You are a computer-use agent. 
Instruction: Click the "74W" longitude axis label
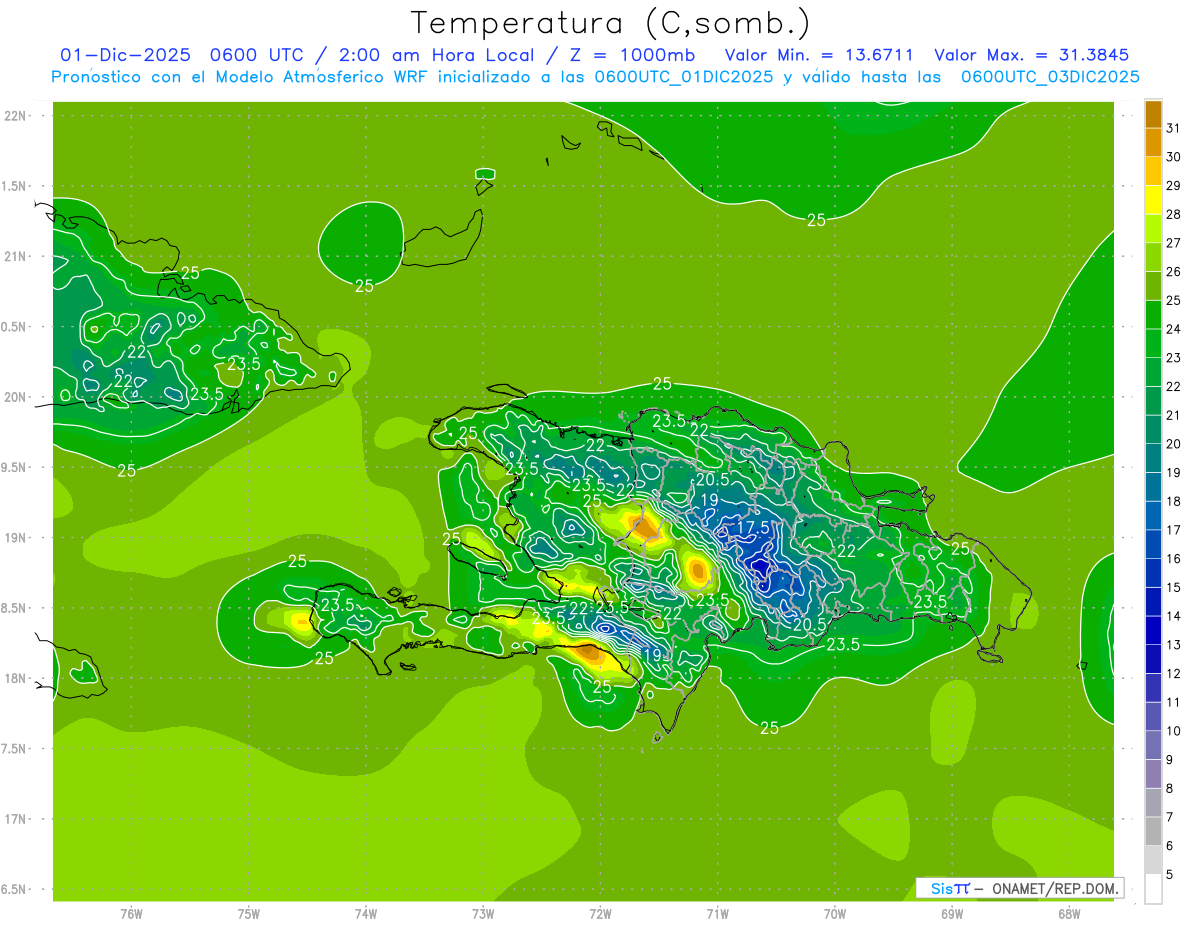pyautogui.click(x=366, y=913)
